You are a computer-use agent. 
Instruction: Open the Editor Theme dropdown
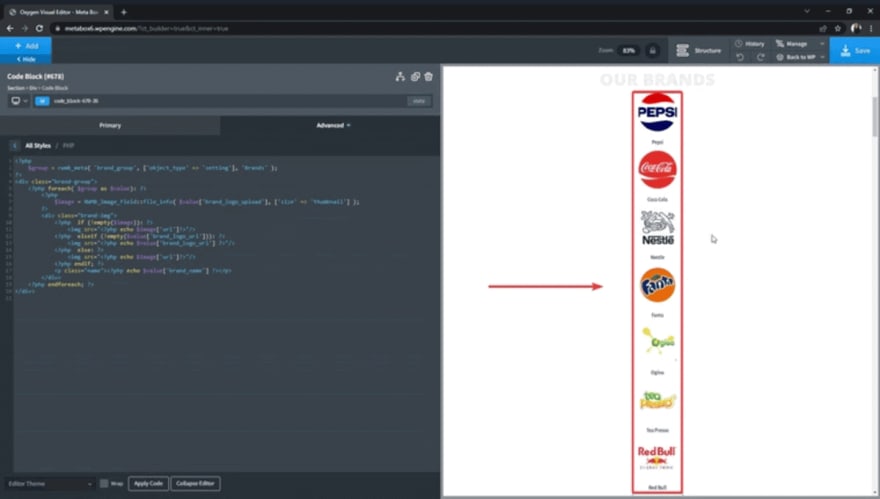[x=49, y=483]
